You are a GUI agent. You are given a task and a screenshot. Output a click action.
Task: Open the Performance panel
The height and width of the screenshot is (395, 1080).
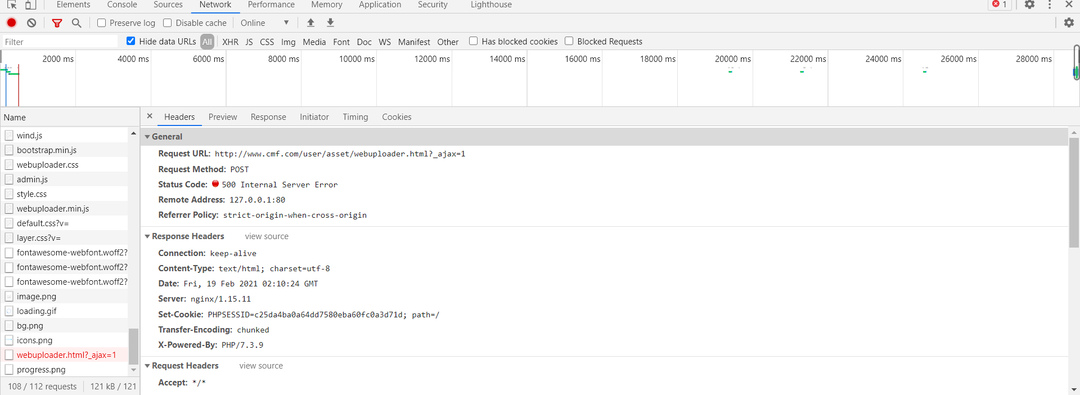271,5
